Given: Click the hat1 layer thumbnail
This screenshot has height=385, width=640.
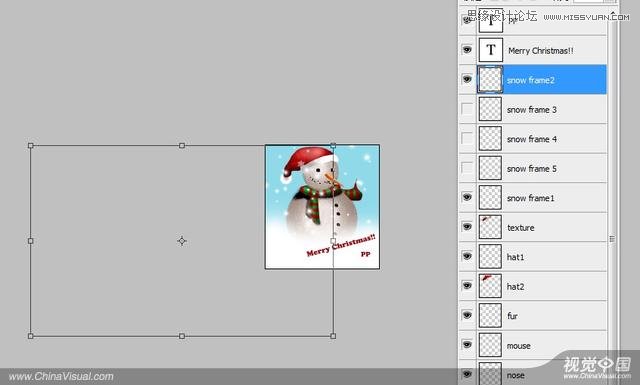Looking at the screenshot, I should 490,256.
